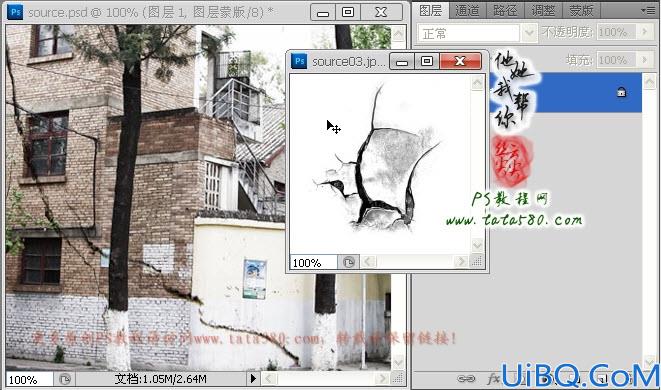Switch to the 调整 tab
This screenshot has height=390, width=661.
543,11
